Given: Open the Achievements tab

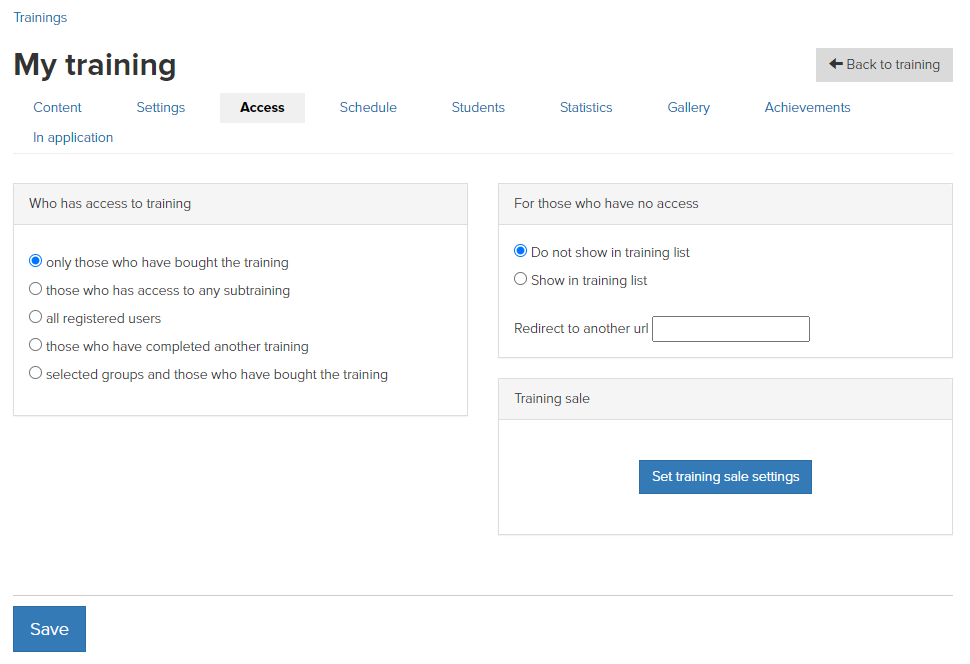Looking at the screenshot, I should [807, 108].
